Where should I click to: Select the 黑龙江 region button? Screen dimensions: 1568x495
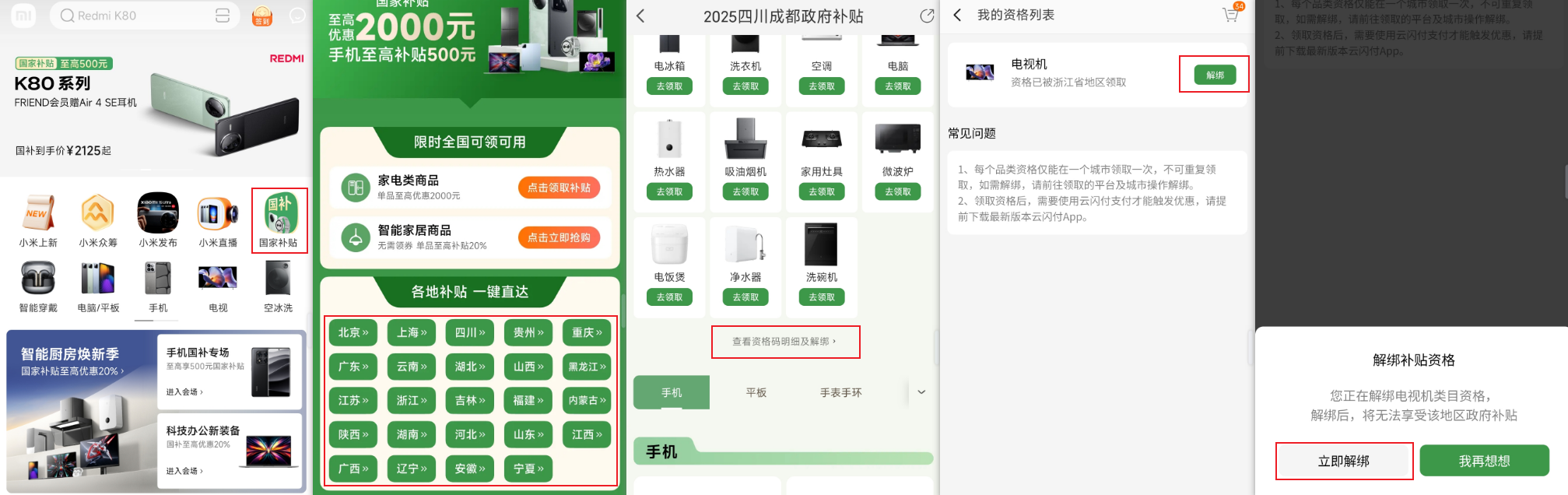pyautogui.click(x=587, y=367)
